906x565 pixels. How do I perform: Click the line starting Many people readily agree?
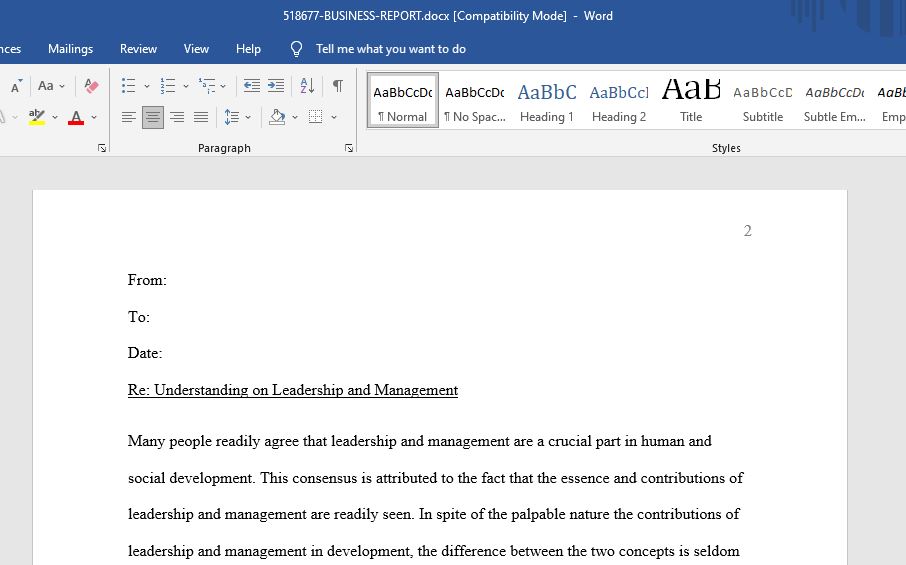coord(419,441)
